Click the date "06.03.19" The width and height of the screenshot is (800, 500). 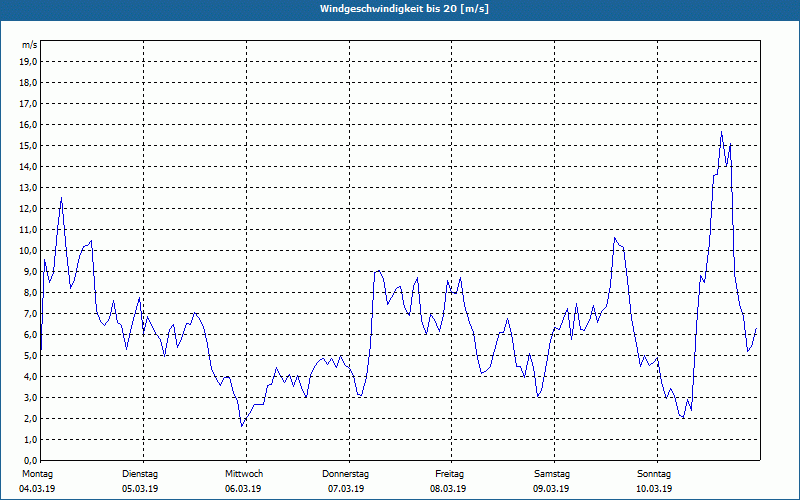(243, 489)
